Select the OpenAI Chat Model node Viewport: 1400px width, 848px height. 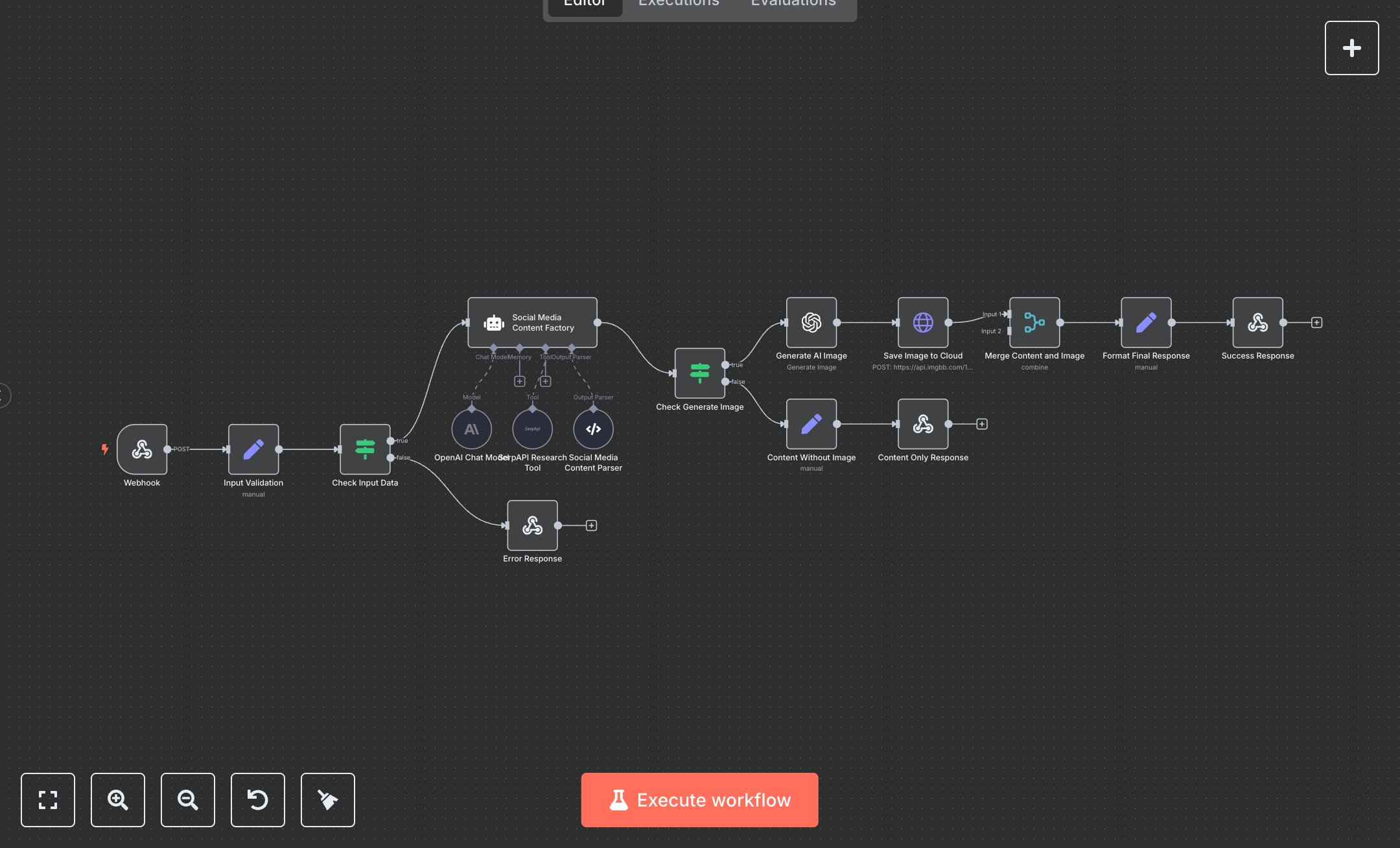(471, 429)
